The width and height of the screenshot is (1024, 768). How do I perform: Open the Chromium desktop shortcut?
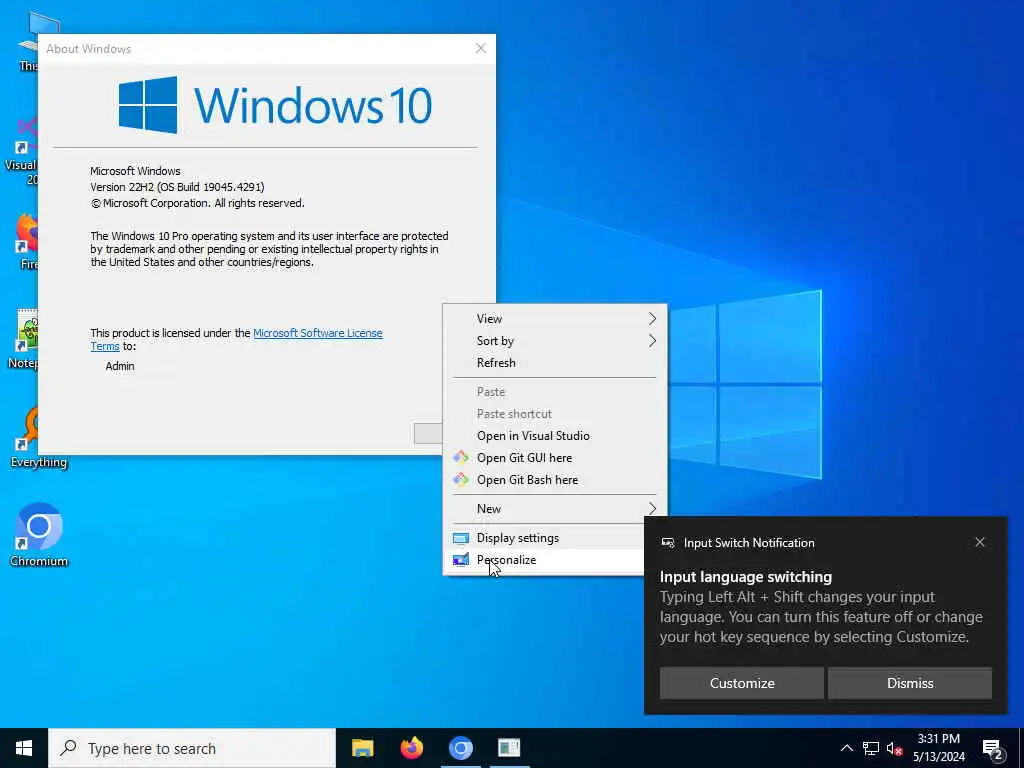[x=39, y=534]
